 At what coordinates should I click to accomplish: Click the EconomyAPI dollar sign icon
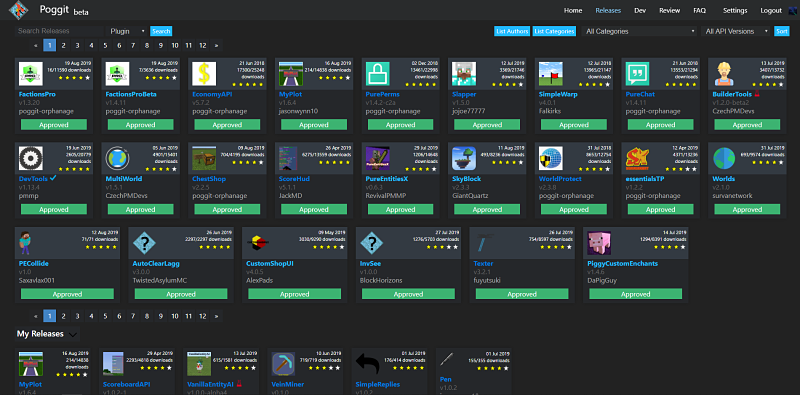[x=204, y=74]
